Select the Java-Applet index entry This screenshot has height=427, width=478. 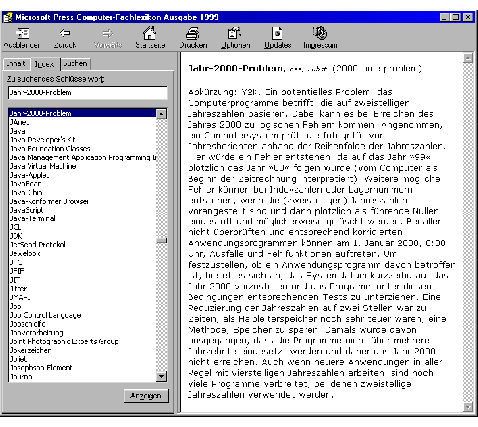coord(29,175)
